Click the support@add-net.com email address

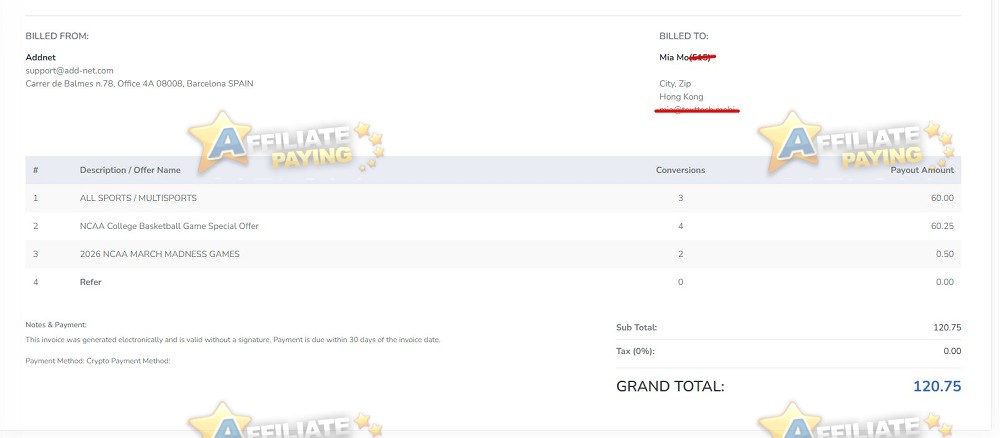[70, 71]
